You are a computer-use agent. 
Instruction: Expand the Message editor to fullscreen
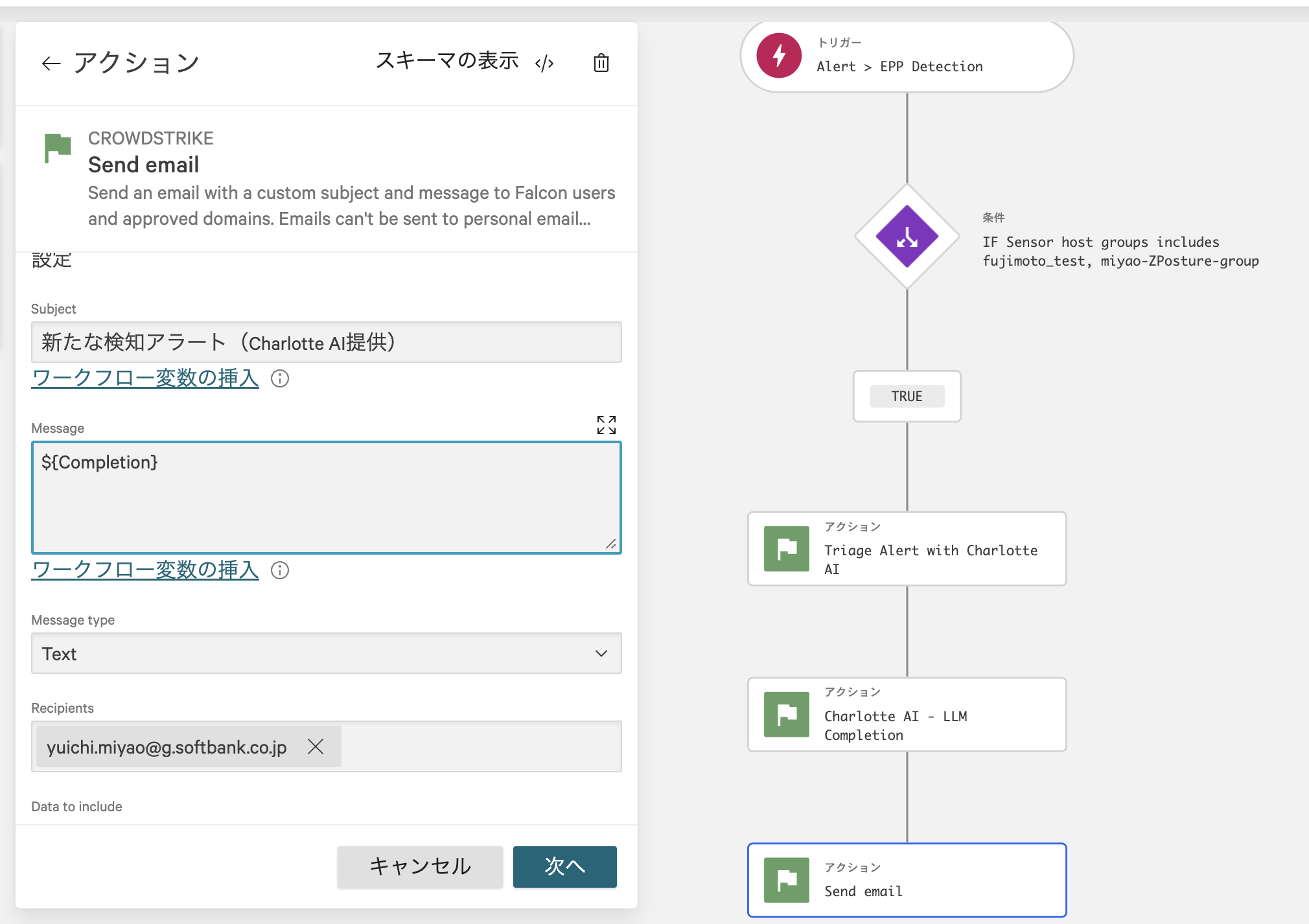tap(607, 425)
